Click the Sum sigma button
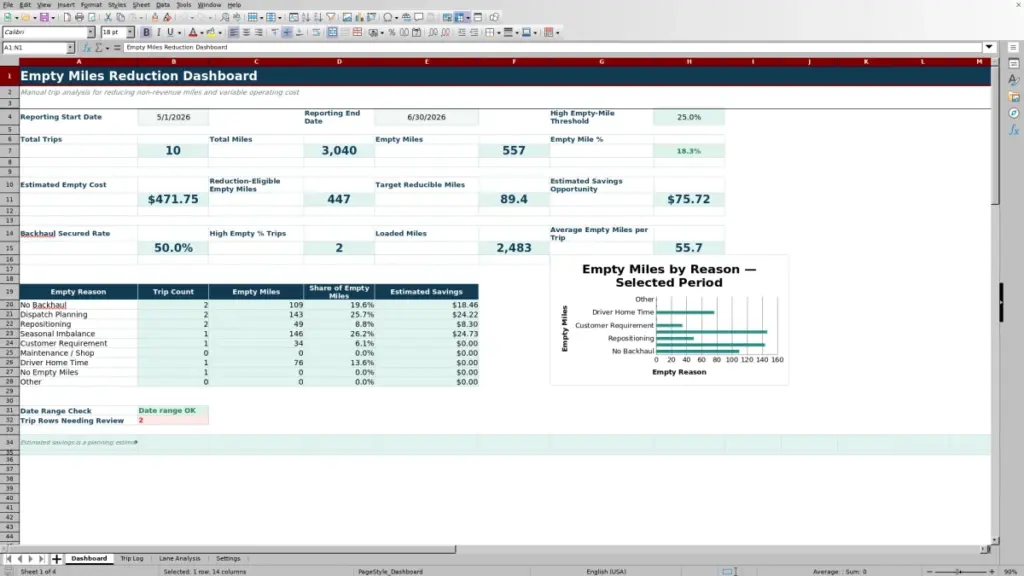 99,47
